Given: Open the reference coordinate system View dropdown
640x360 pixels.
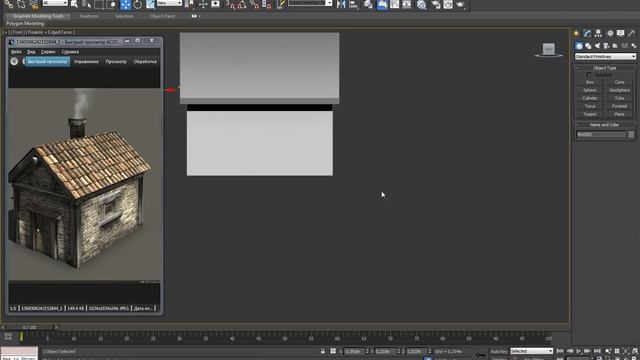Looking at the screenshot, I should pyautogui.click(x=169, y=3).
